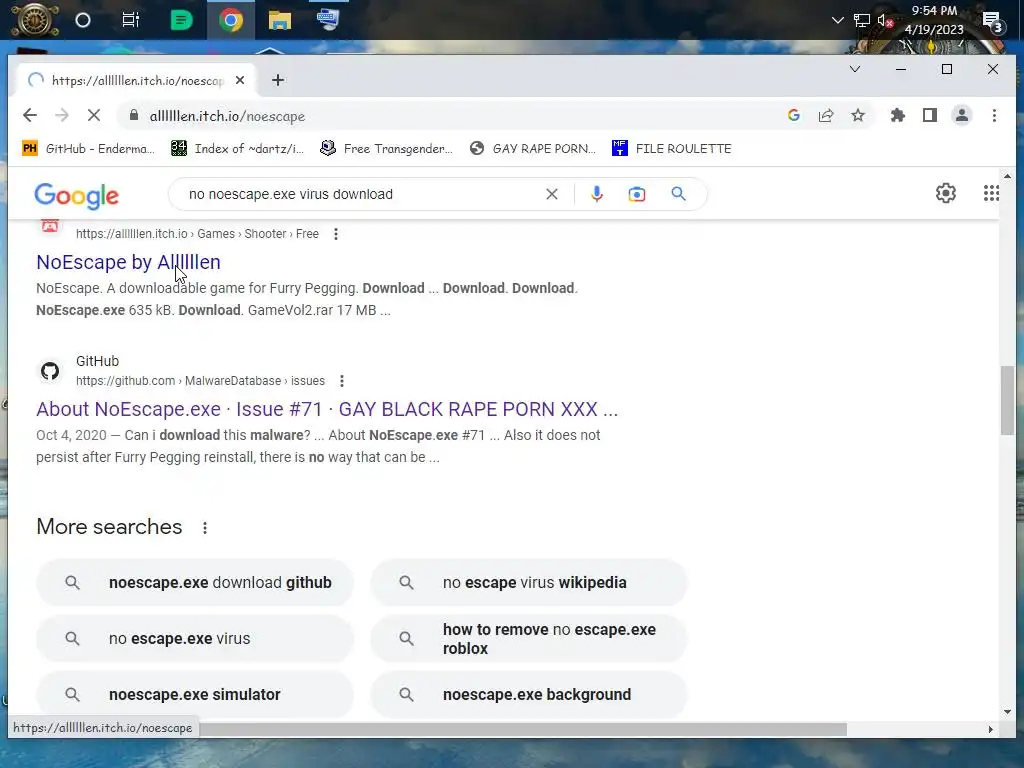Open the FILE ROULETTE bookmark
This screenshot has height=768, width=1024.
click(672, 149)
